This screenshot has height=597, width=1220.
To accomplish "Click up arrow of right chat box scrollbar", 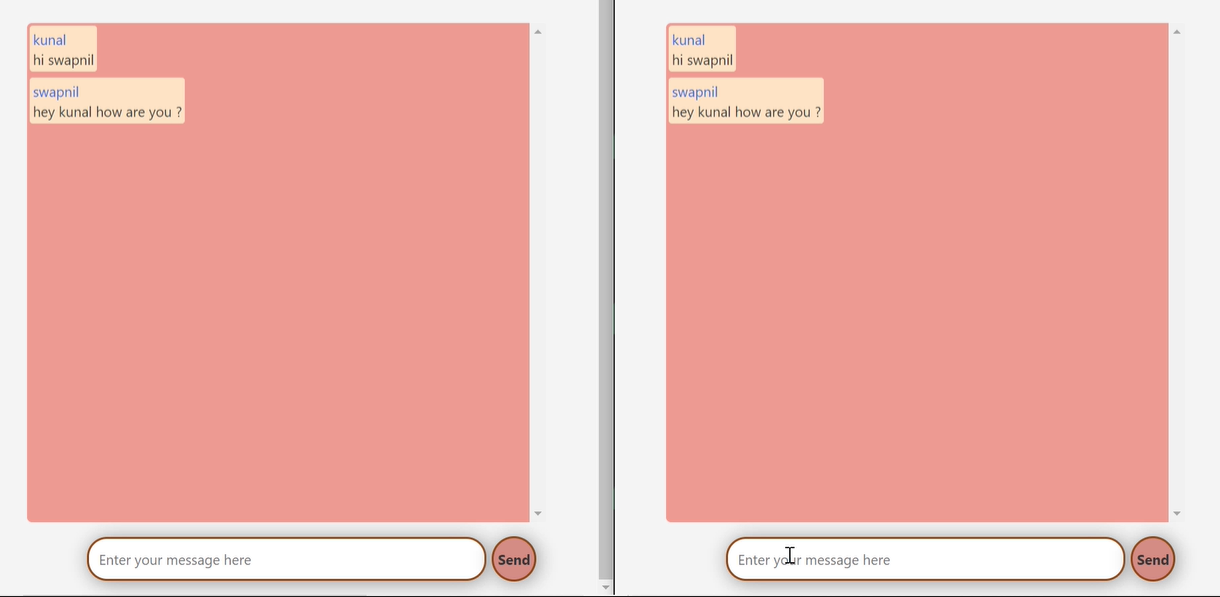I will (1176, 32).
